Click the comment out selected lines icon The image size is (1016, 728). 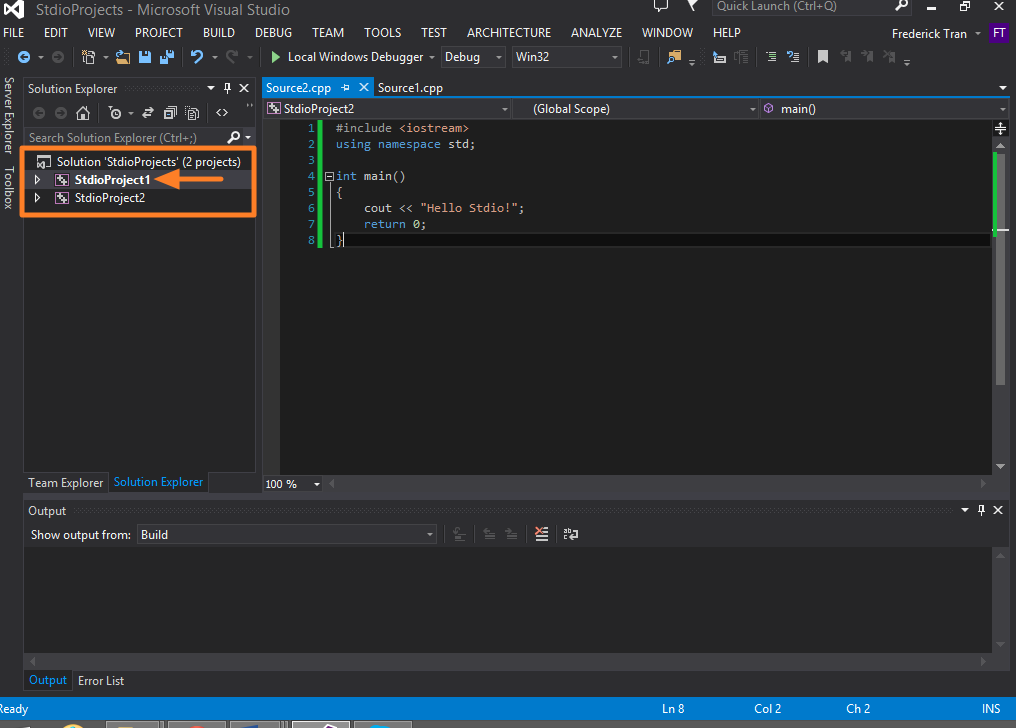pyautogui.click(x=771, y=57)
